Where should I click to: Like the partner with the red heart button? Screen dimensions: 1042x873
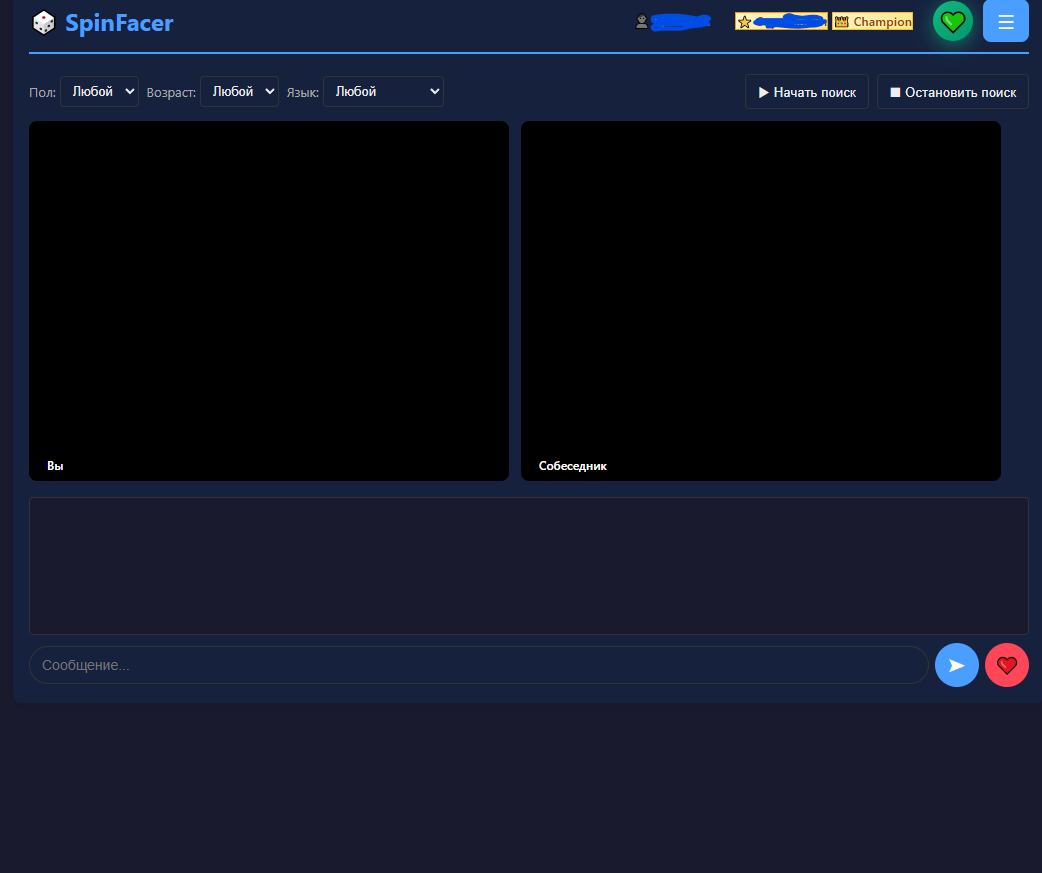tap(1007, 665)
